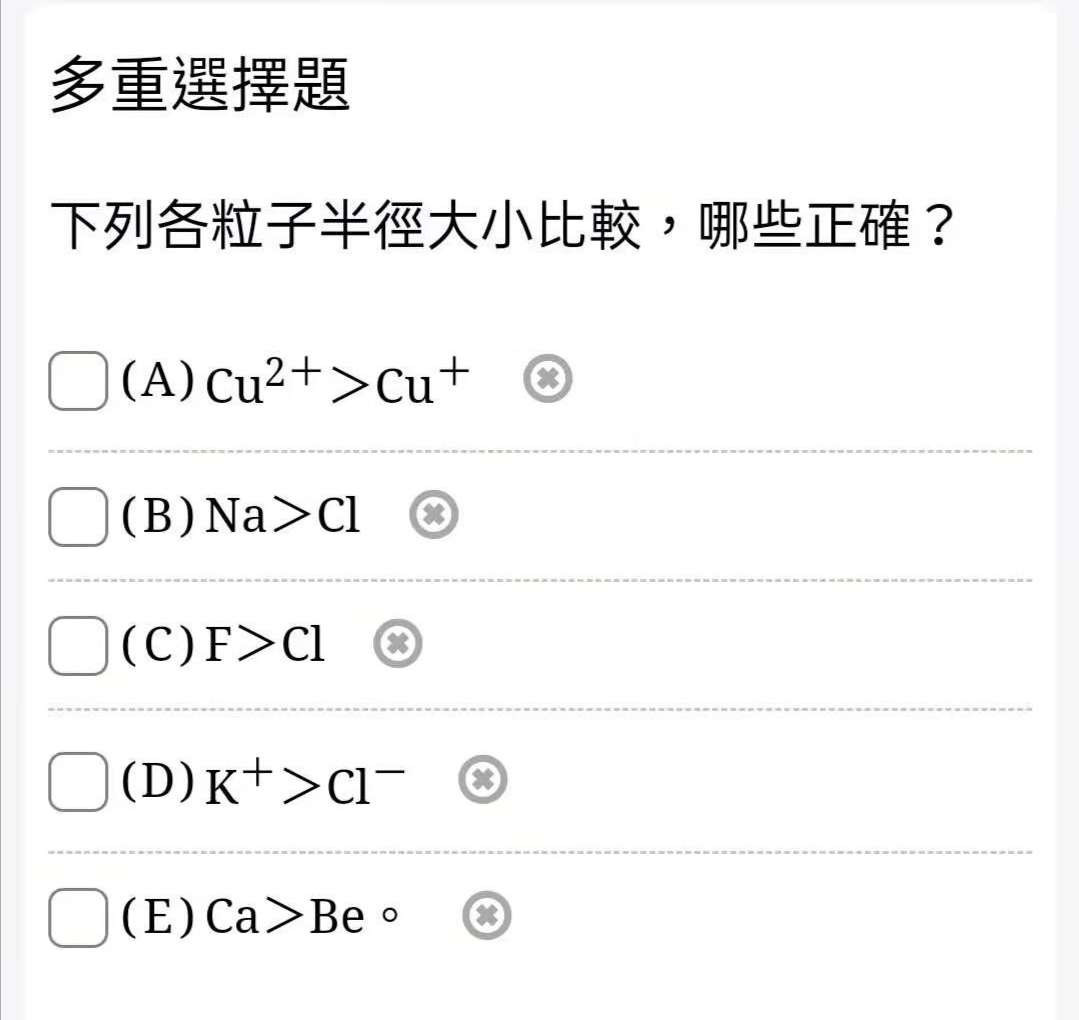Mark the checkbox for option (E) Ca>Be
This screenshot has width=1079, height=1020.
pos(78,917)
